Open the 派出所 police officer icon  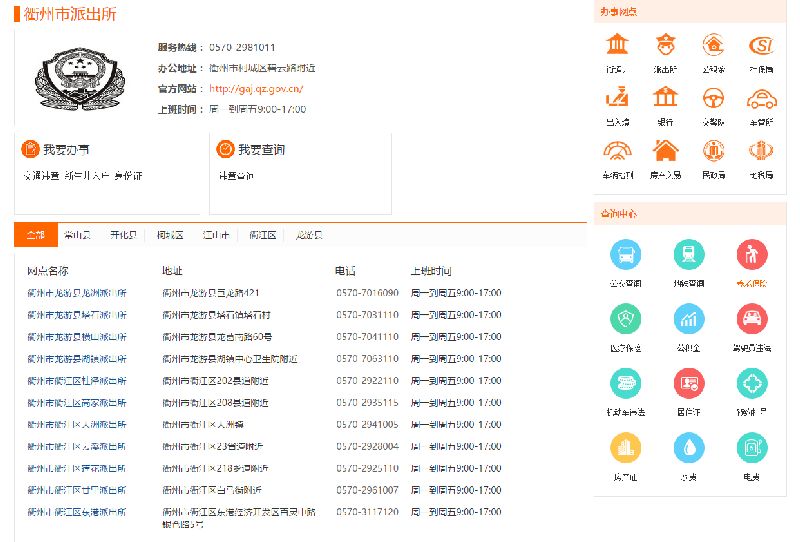(x=665, y=46)
